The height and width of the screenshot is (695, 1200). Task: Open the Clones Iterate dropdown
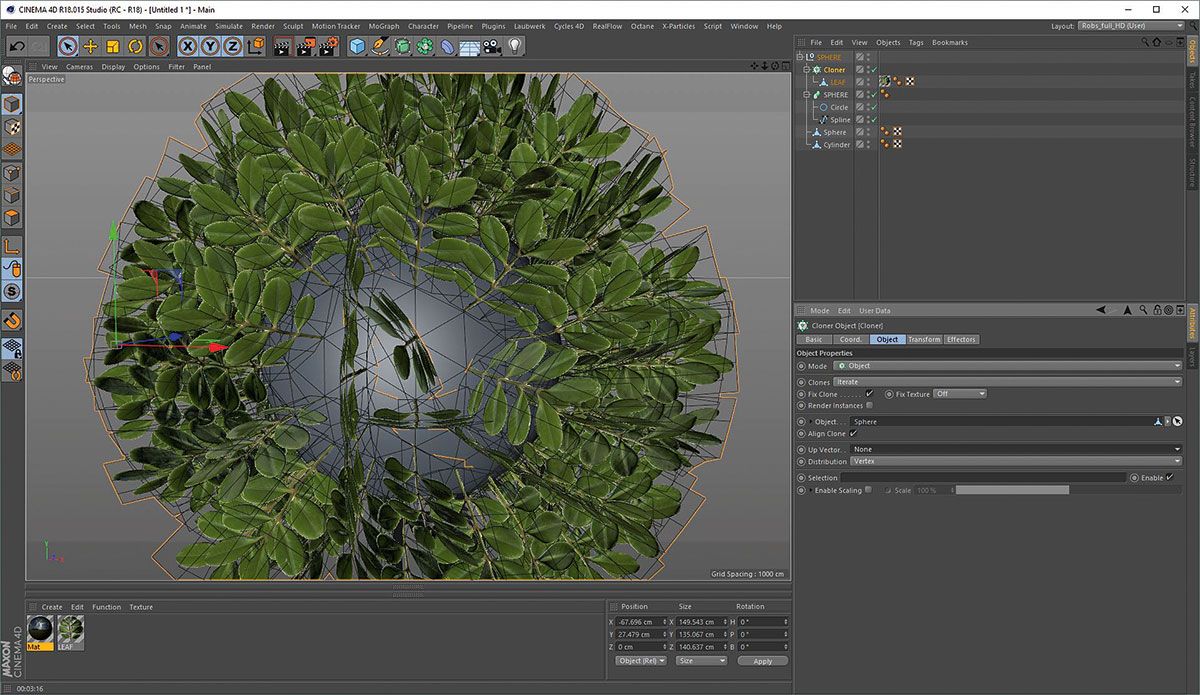(x=1000, y=381)
